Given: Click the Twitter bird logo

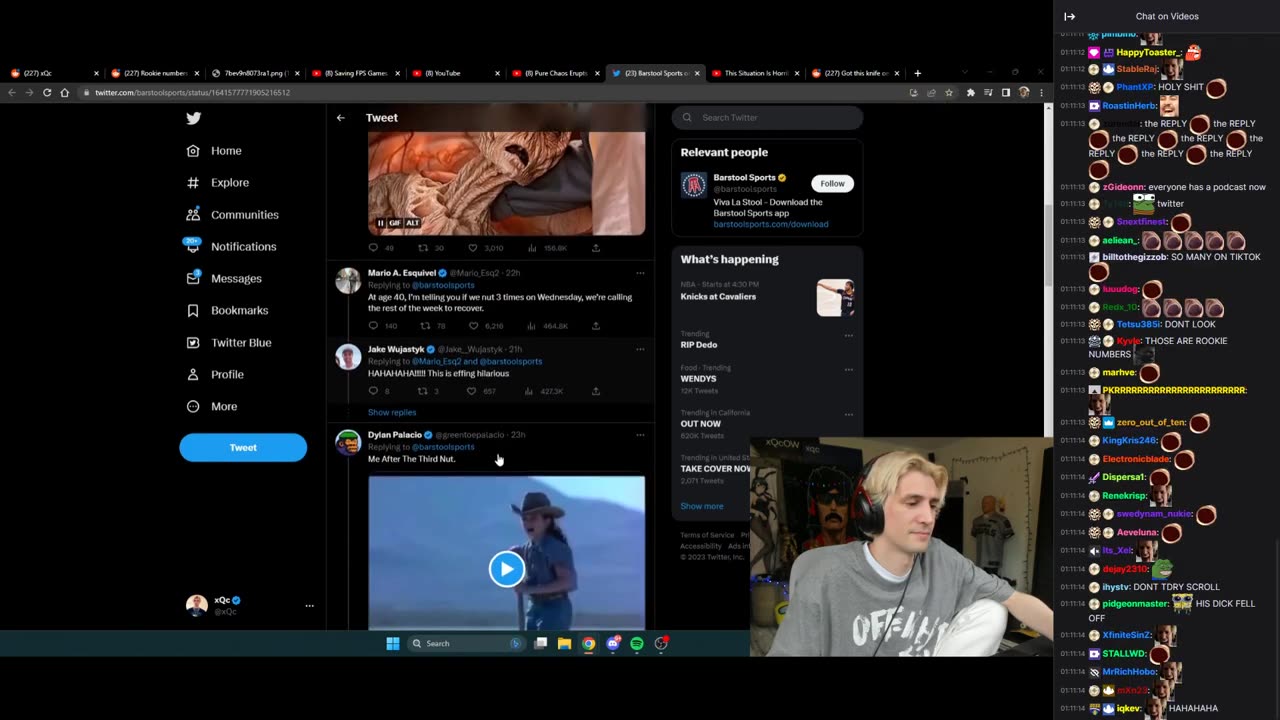Looking at the screenshot, I should click(193, 118).
